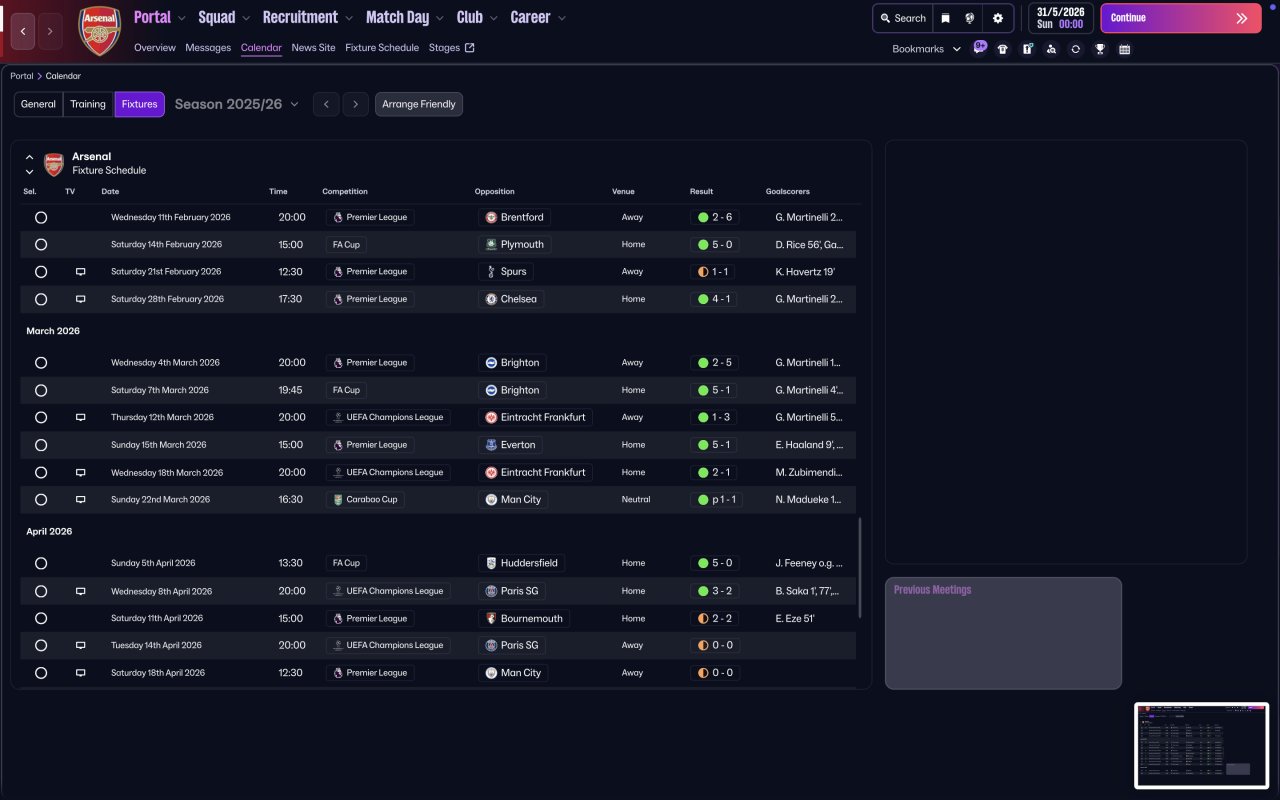This screenshot has width=1280, height=800.
Task: Click the page preview thumbnail in the corner
Action: (x=1201, y=745)
